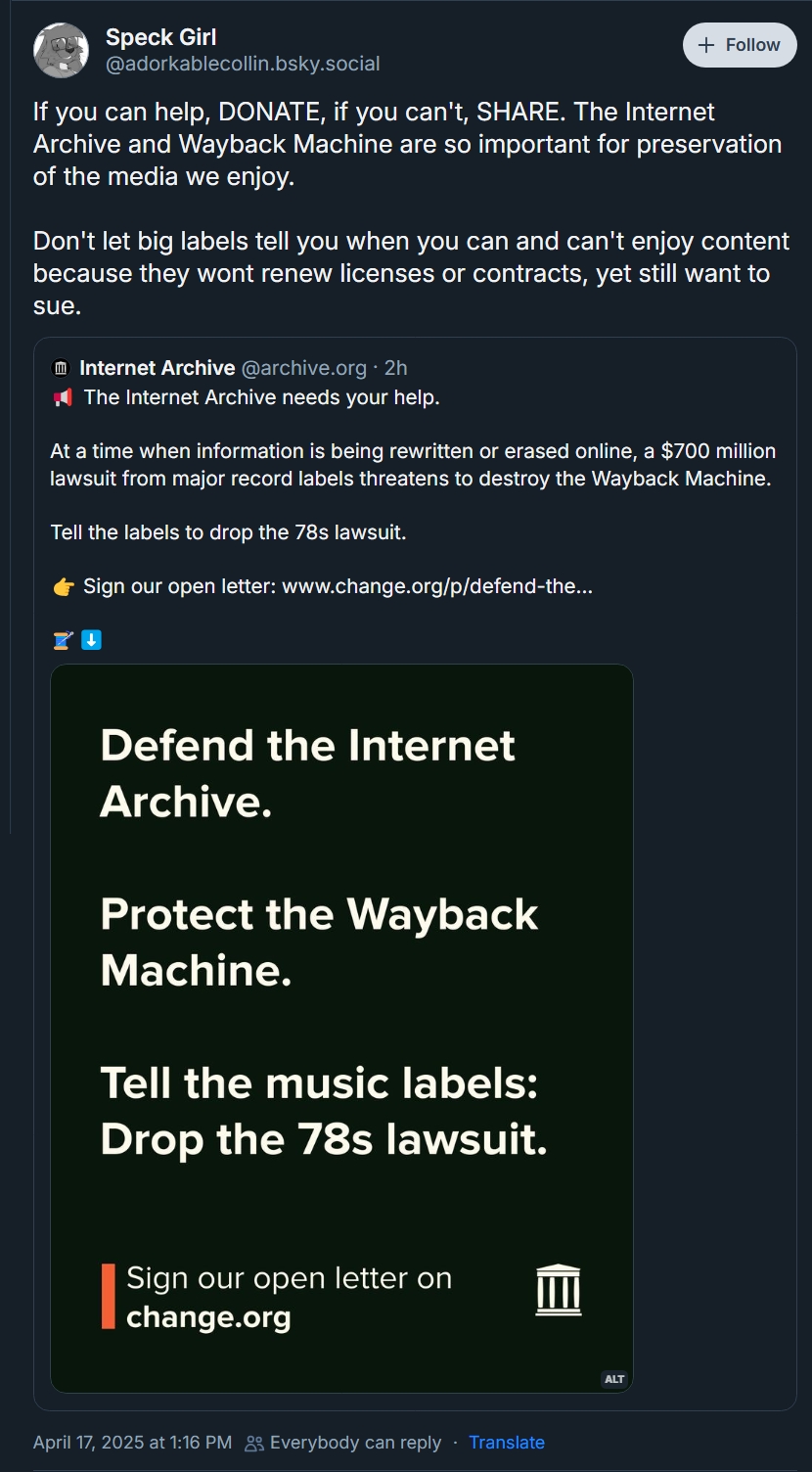Image resolution: width=812 pixels, height=1472 pixels.
Task: Click the Internet Archive building logo in image
Action: (559, 1290)
